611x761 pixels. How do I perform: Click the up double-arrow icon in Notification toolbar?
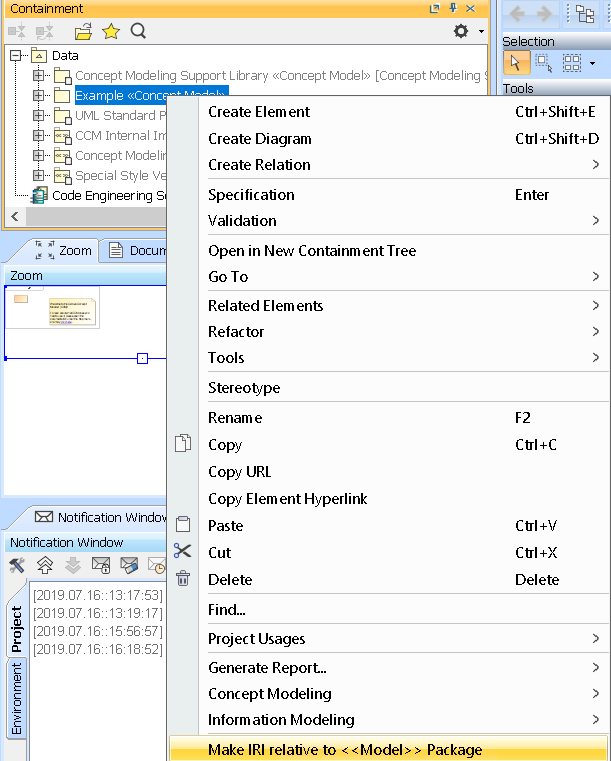click(x=45, y=565)
